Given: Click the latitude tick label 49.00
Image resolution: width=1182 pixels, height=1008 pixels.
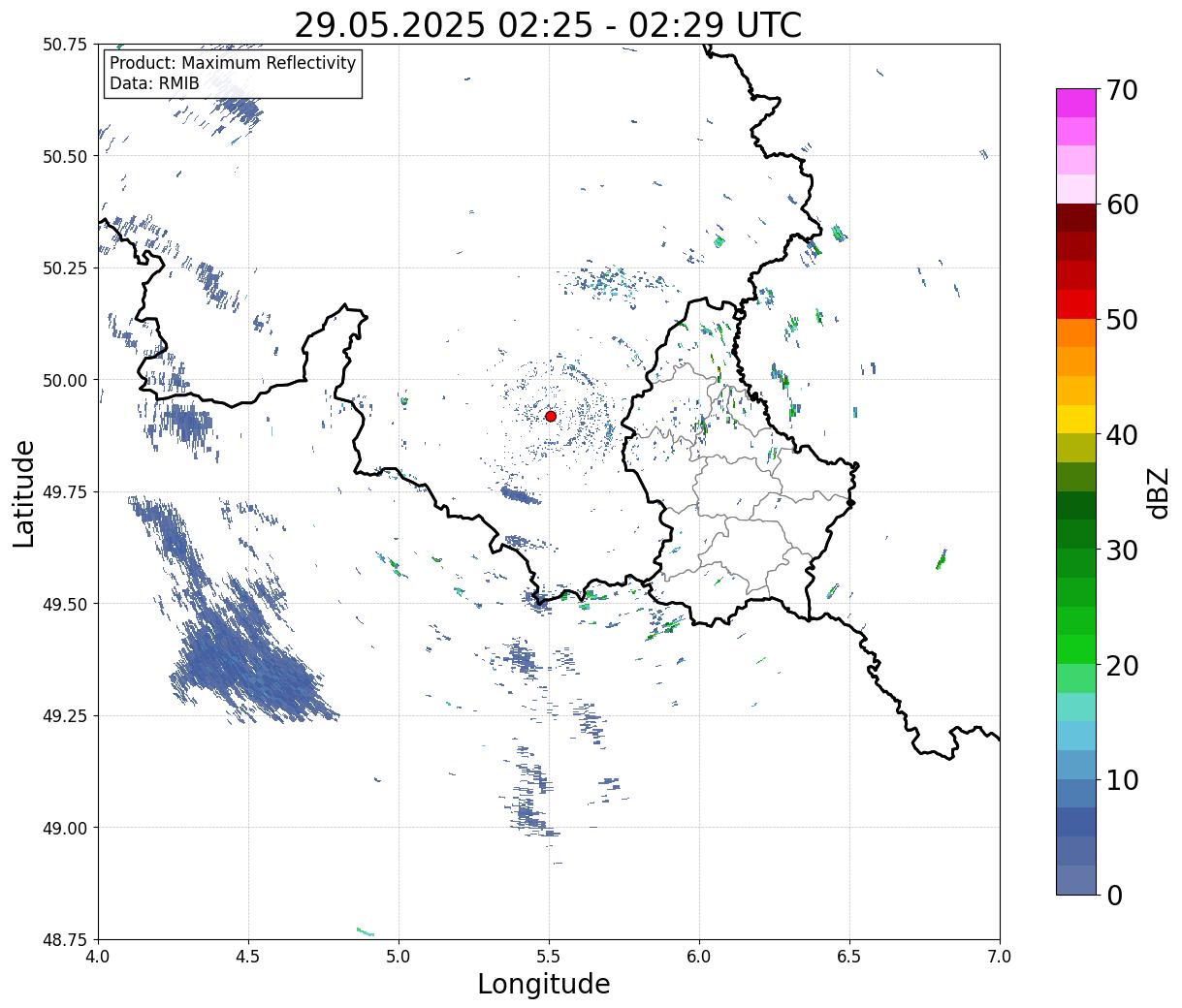Looking at the screenshot, I should click(65, 828).
